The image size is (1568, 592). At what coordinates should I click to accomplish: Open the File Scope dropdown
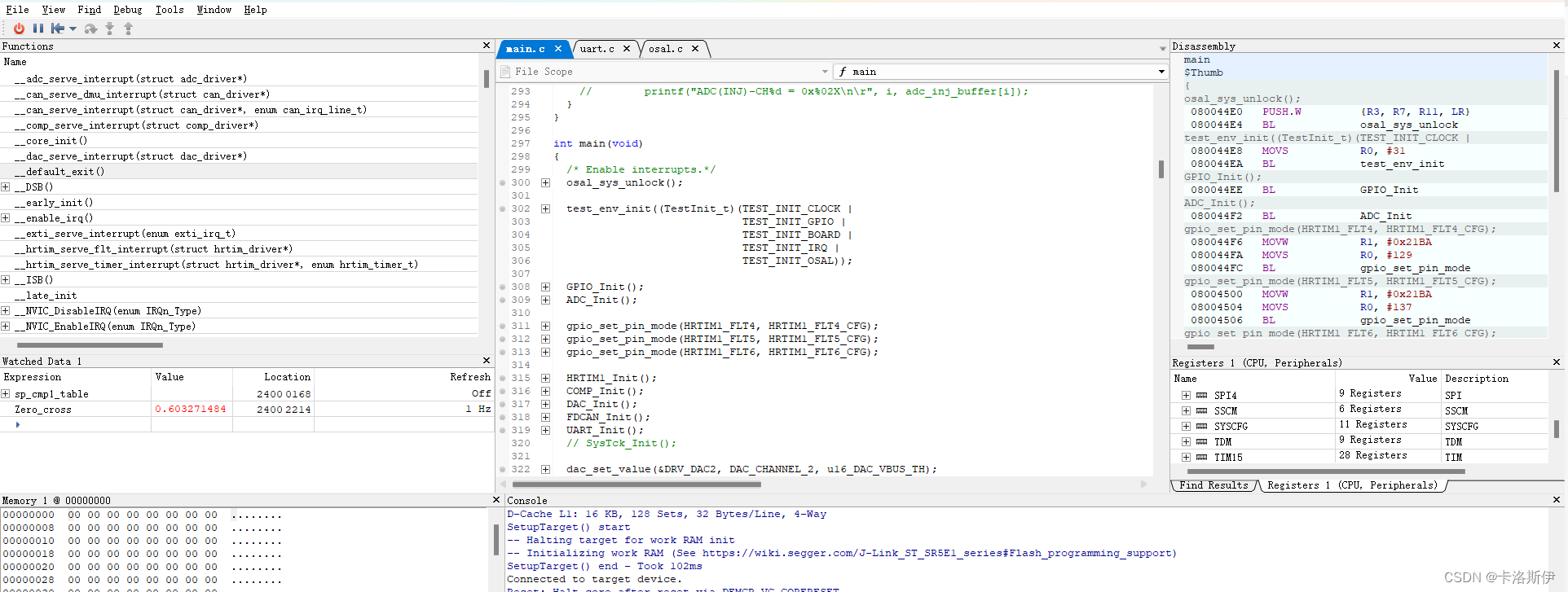(x=825, y=72)
